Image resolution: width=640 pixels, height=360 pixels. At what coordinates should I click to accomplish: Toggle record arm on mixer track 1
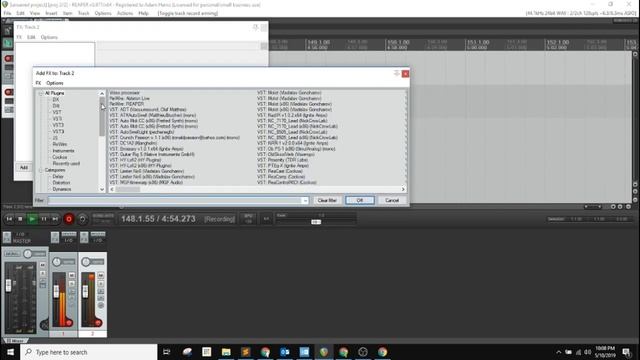coord(69,323)
